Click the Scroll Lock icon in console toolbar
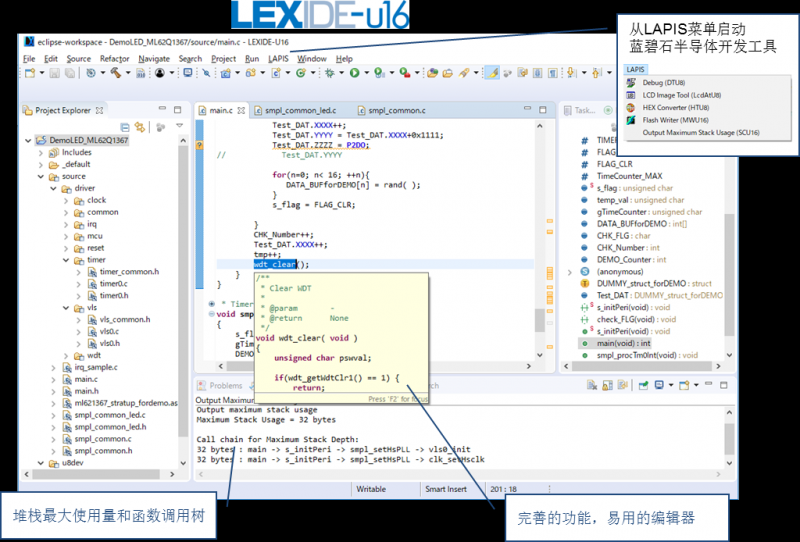This screenshot has height=542, width=800. click(607, 385)
